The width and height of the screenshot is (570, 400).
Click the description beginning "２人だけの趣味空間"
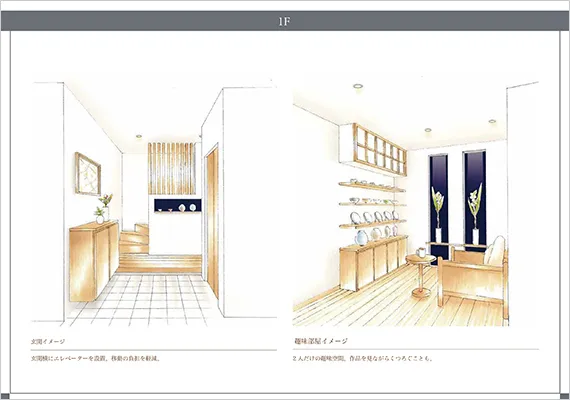pos(363,359)
